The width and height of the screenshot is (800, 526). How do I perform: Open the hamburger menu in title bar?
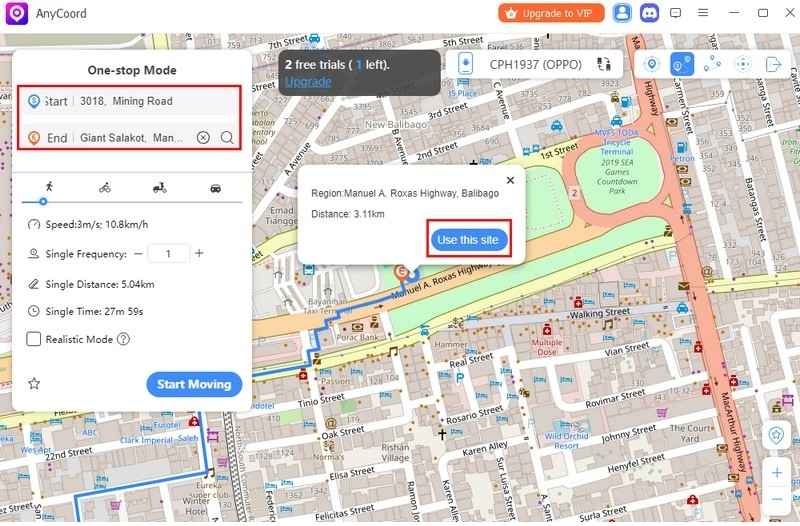704,13
